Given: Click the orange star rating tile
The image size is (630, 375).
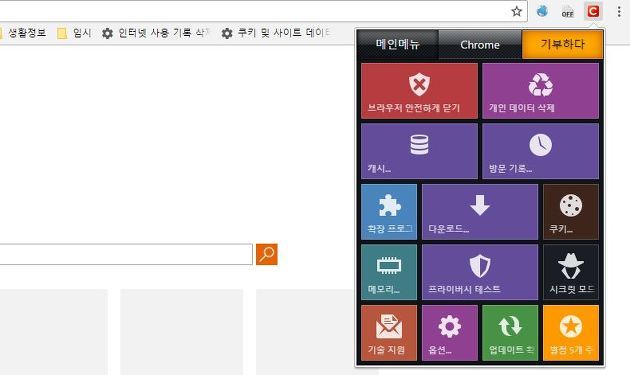Looking at the screenshot, I should pyautogui.click(x=571, y=333).
